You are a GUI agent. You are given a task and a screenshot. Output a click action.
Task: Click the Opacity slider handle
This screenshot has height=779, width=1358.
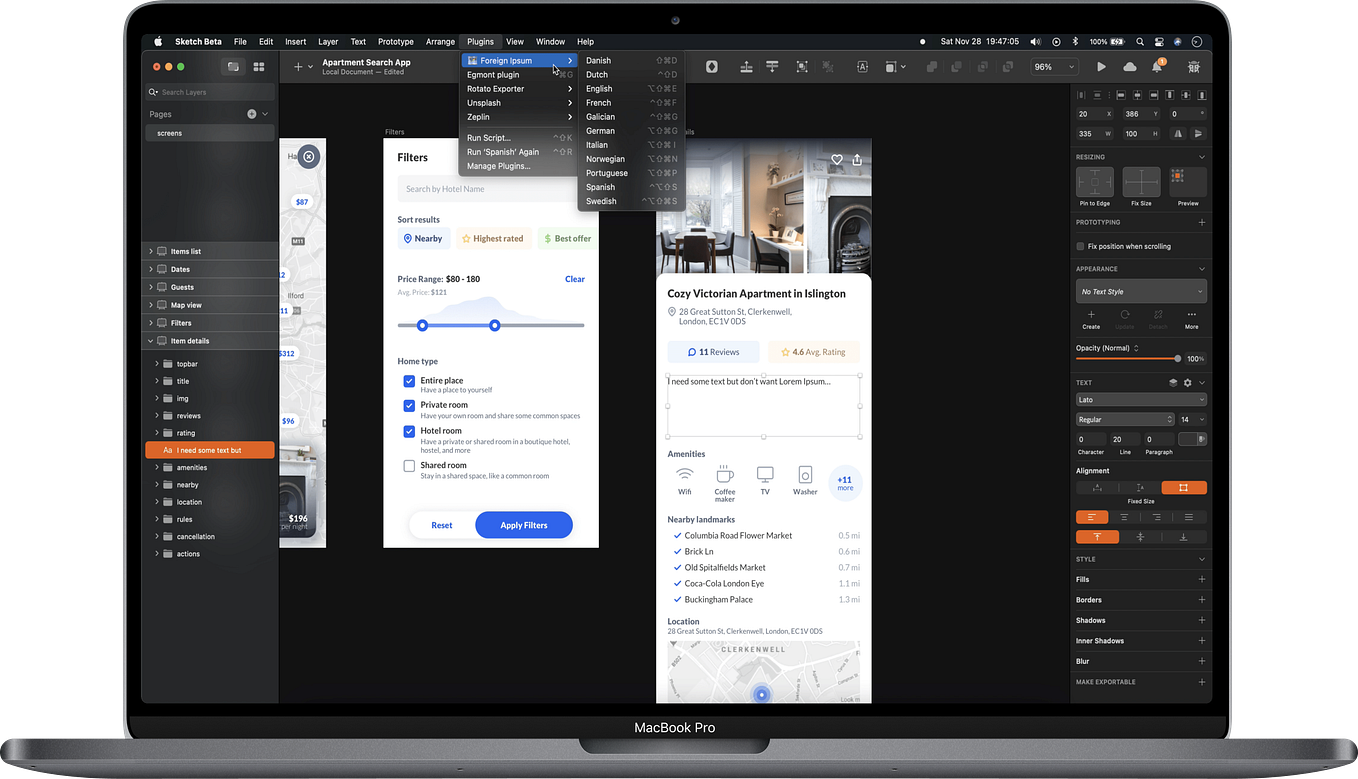1177,358
